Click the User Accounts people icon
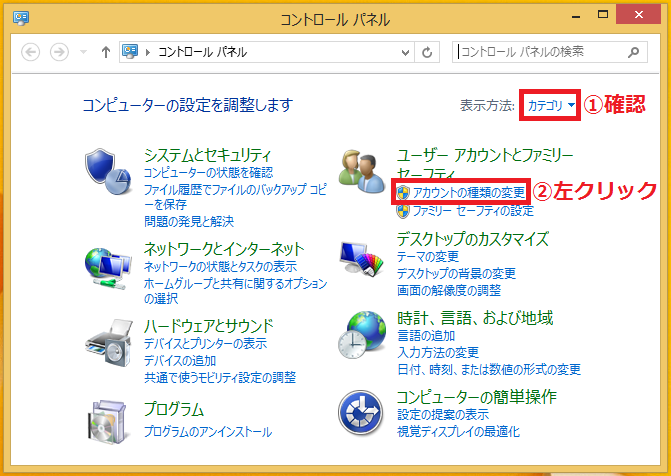 point(362,172)
